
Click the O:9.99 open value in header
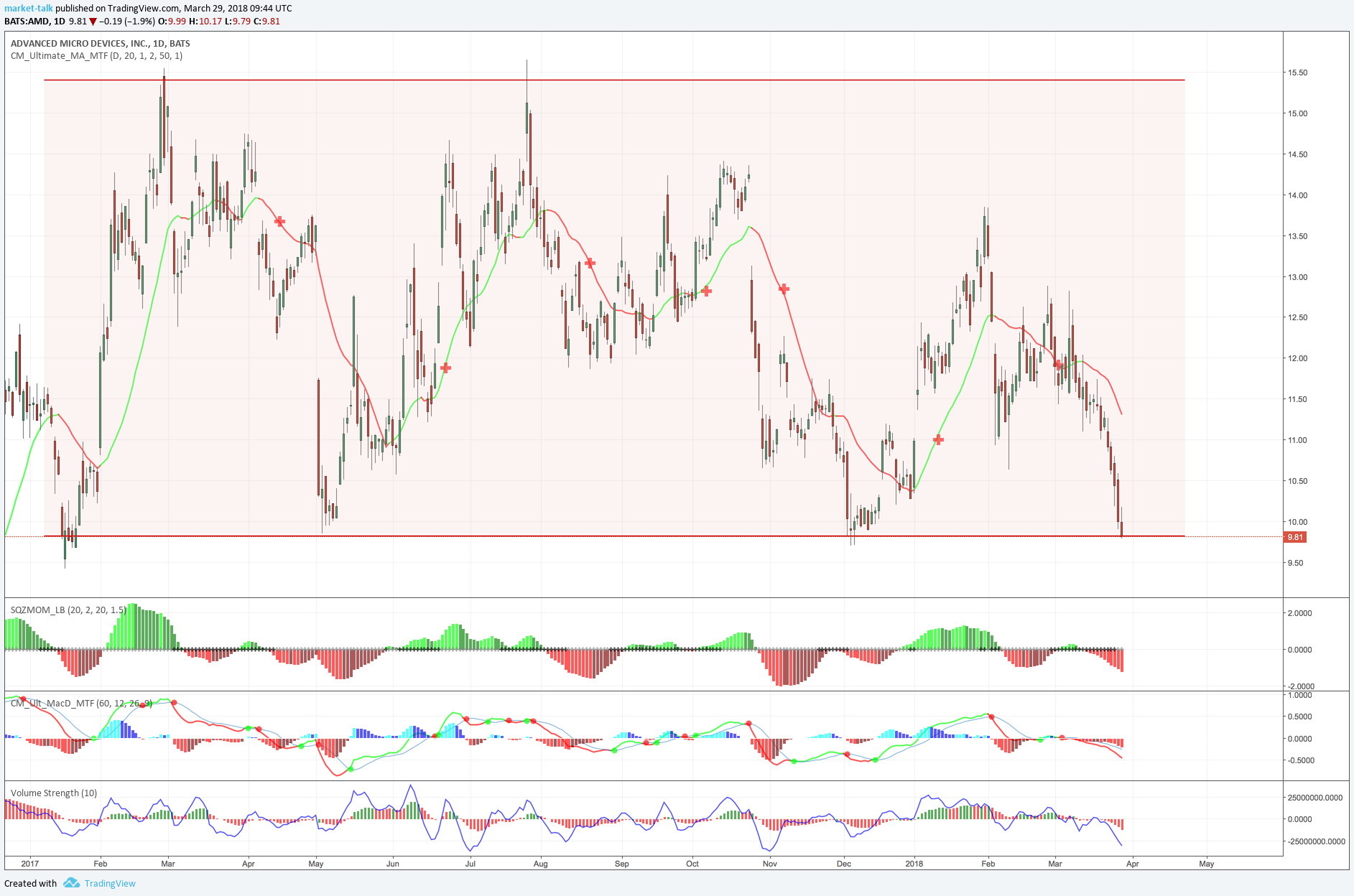(172, 21)
